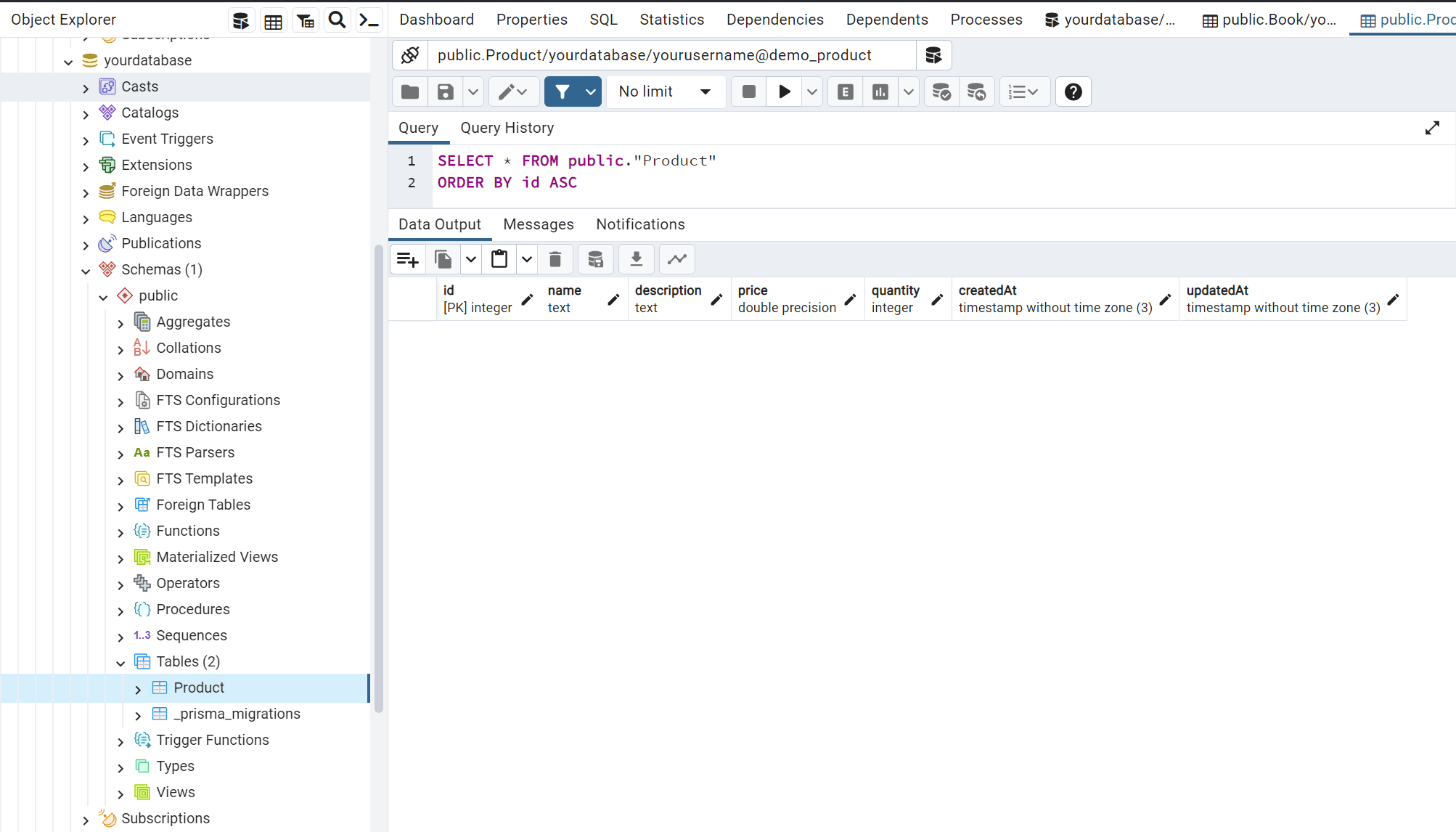The image size is (1456, 832).
Task: Click the Explain Analyze graph icon
Action: click(x=879, y=91)
